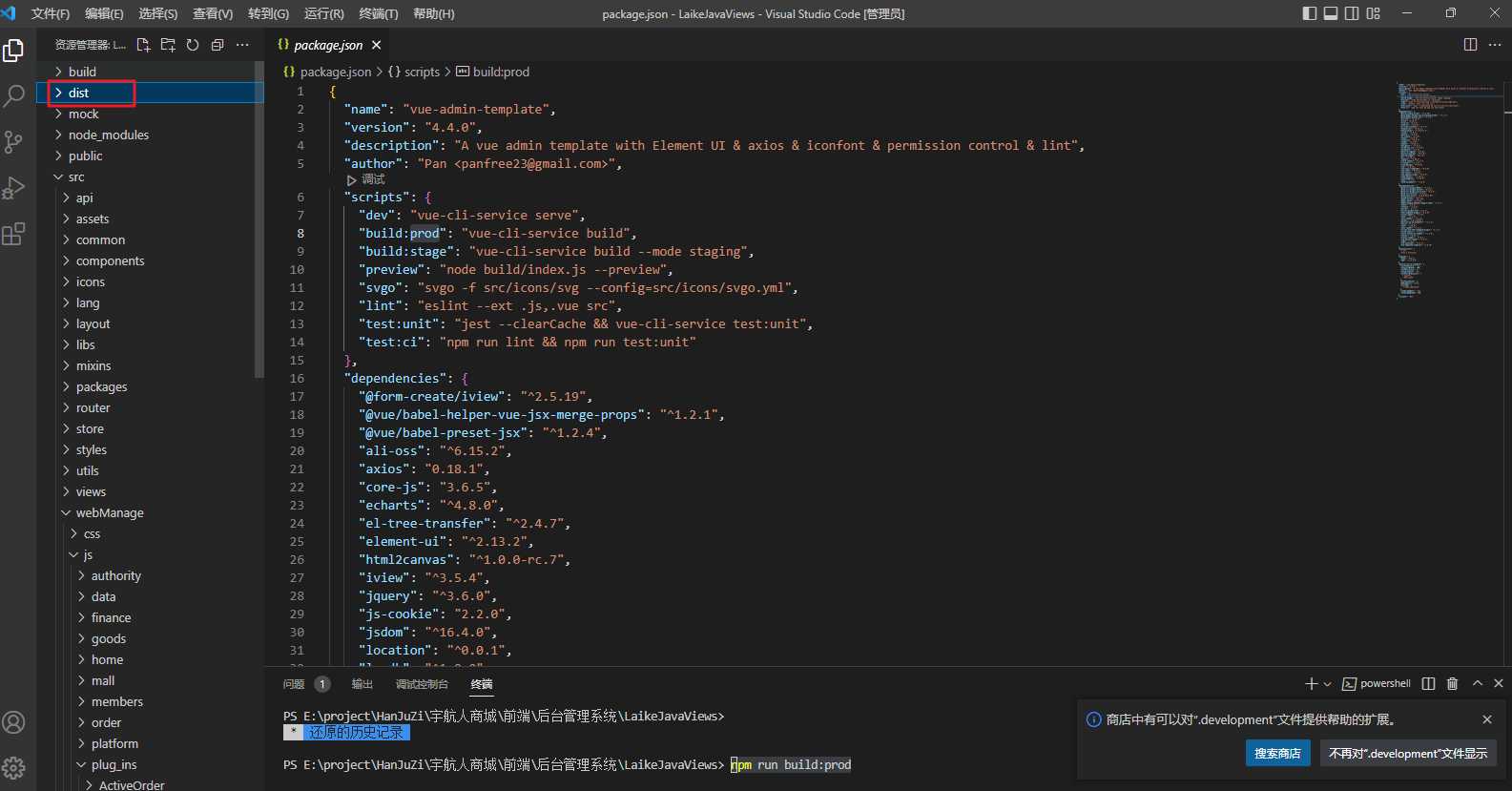Split the terminal panel
This screenshot has width=1512, height=791.
point(1428,683)
